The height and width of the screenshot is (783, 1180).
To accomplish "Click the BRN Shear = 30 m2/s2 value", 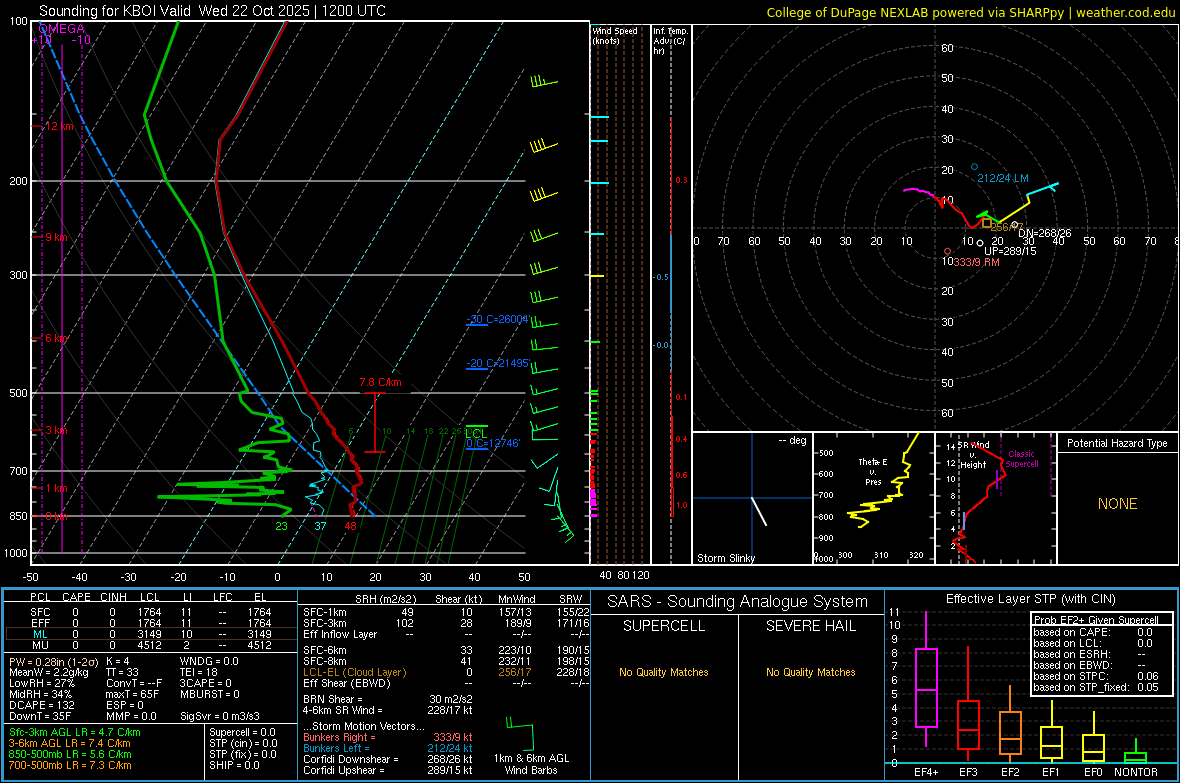I will tap(388, 699).
